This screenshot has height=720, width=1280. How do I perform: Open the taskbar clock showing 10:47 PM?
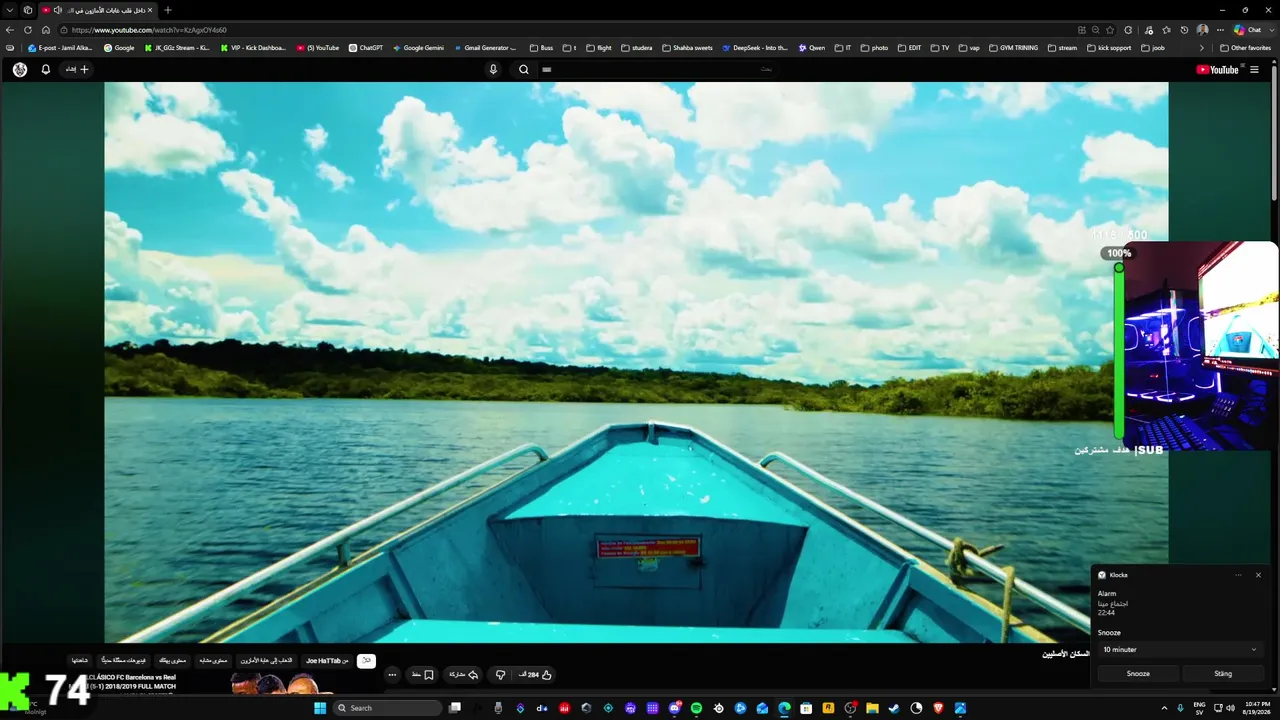click(1257, 708)
